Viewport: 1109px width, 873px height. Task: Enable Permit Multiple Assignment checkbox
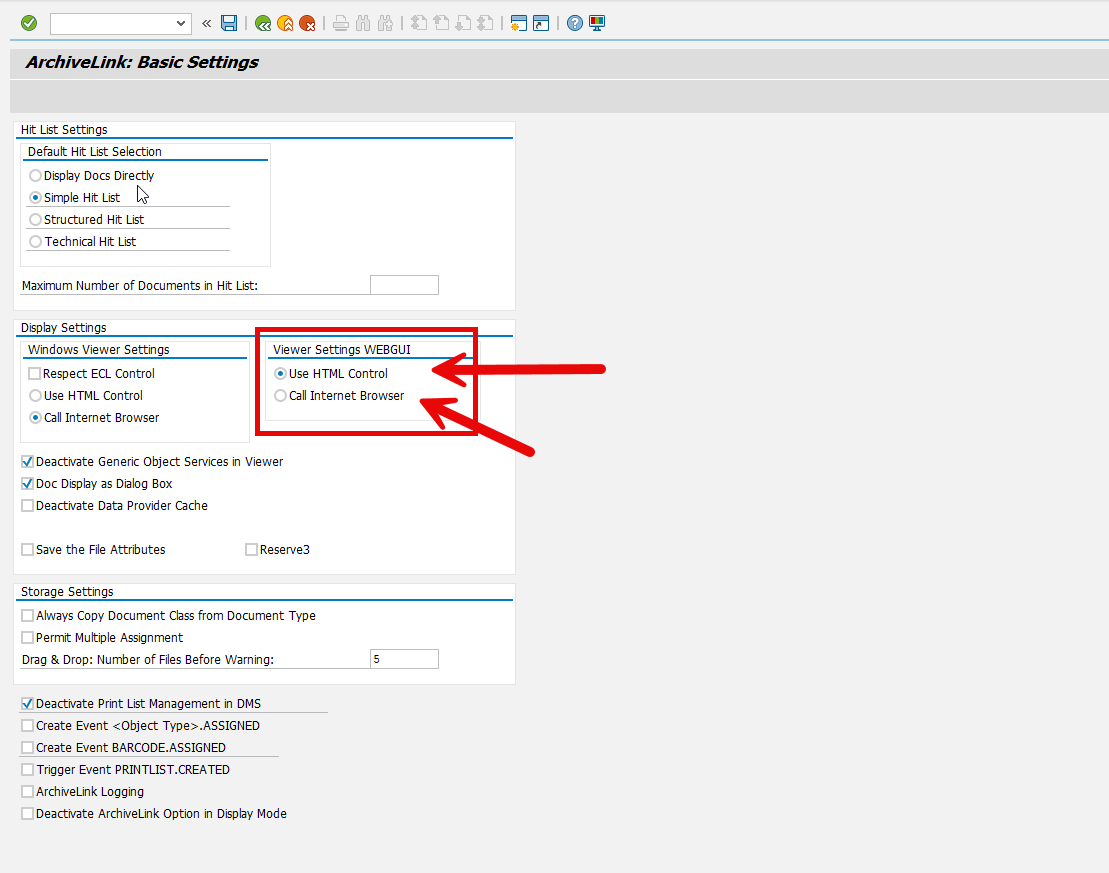pyautogui.click(x=28, y=637)
